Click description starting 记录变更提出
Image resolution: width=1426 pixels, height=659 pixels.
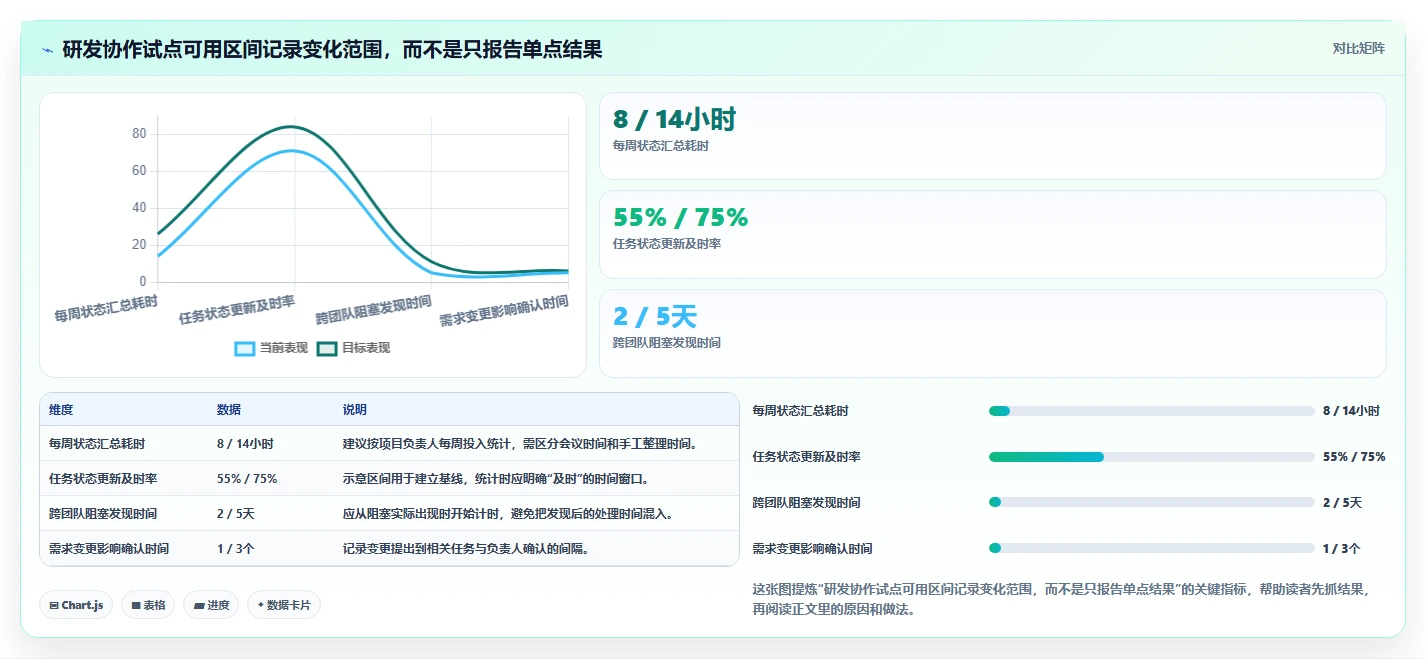[x=466, y=549]
